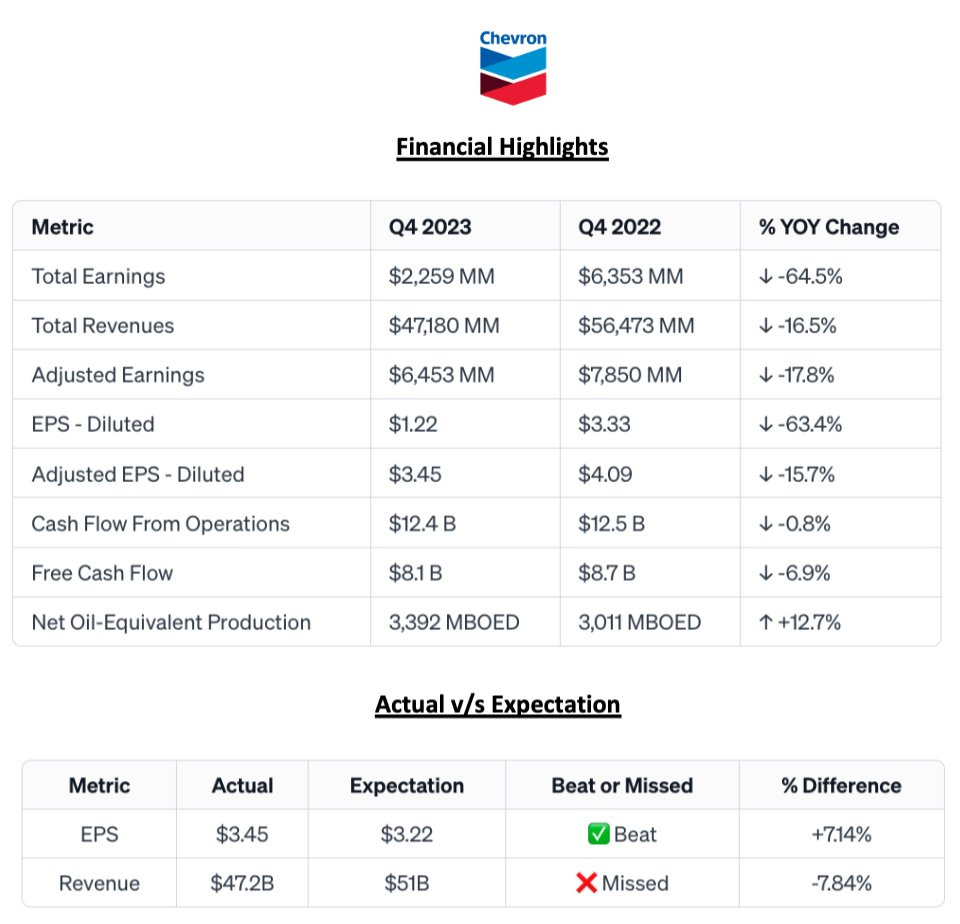
Task: Click the green check mark beside Beat
Action: click(x=599, y=834)
